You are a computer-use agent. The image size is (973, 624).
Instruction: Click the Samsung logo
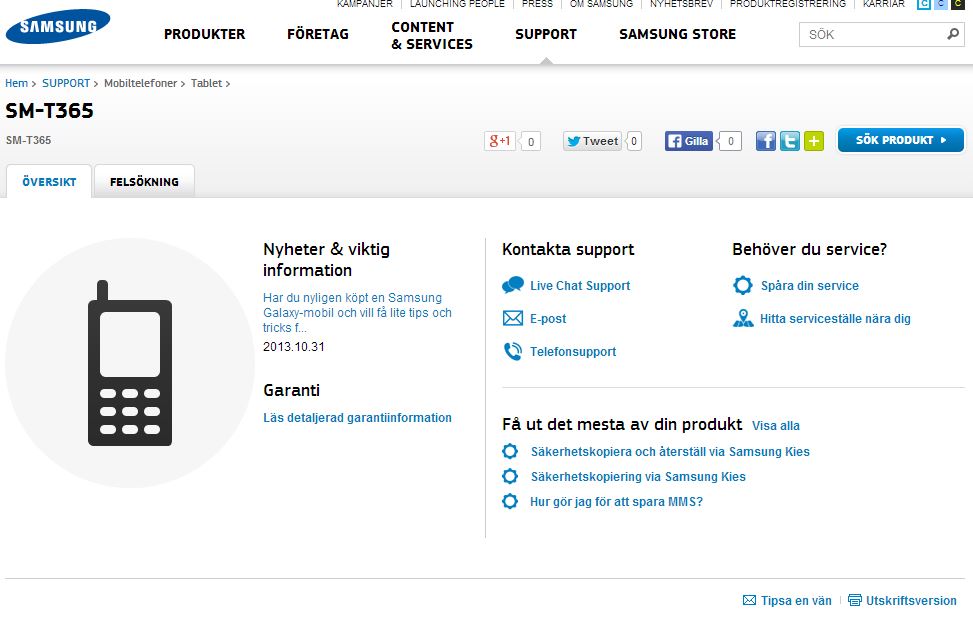tap(58, 28)
